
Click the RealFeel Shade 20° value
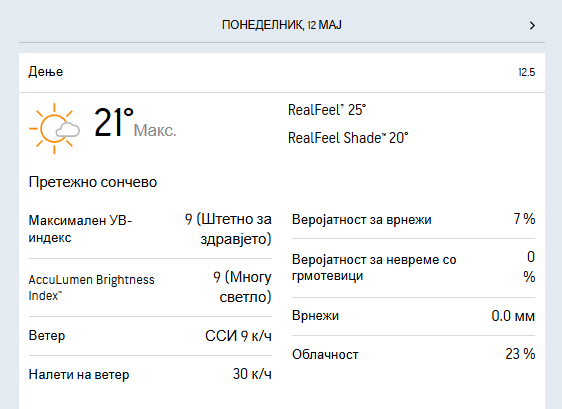pos(348,138)
